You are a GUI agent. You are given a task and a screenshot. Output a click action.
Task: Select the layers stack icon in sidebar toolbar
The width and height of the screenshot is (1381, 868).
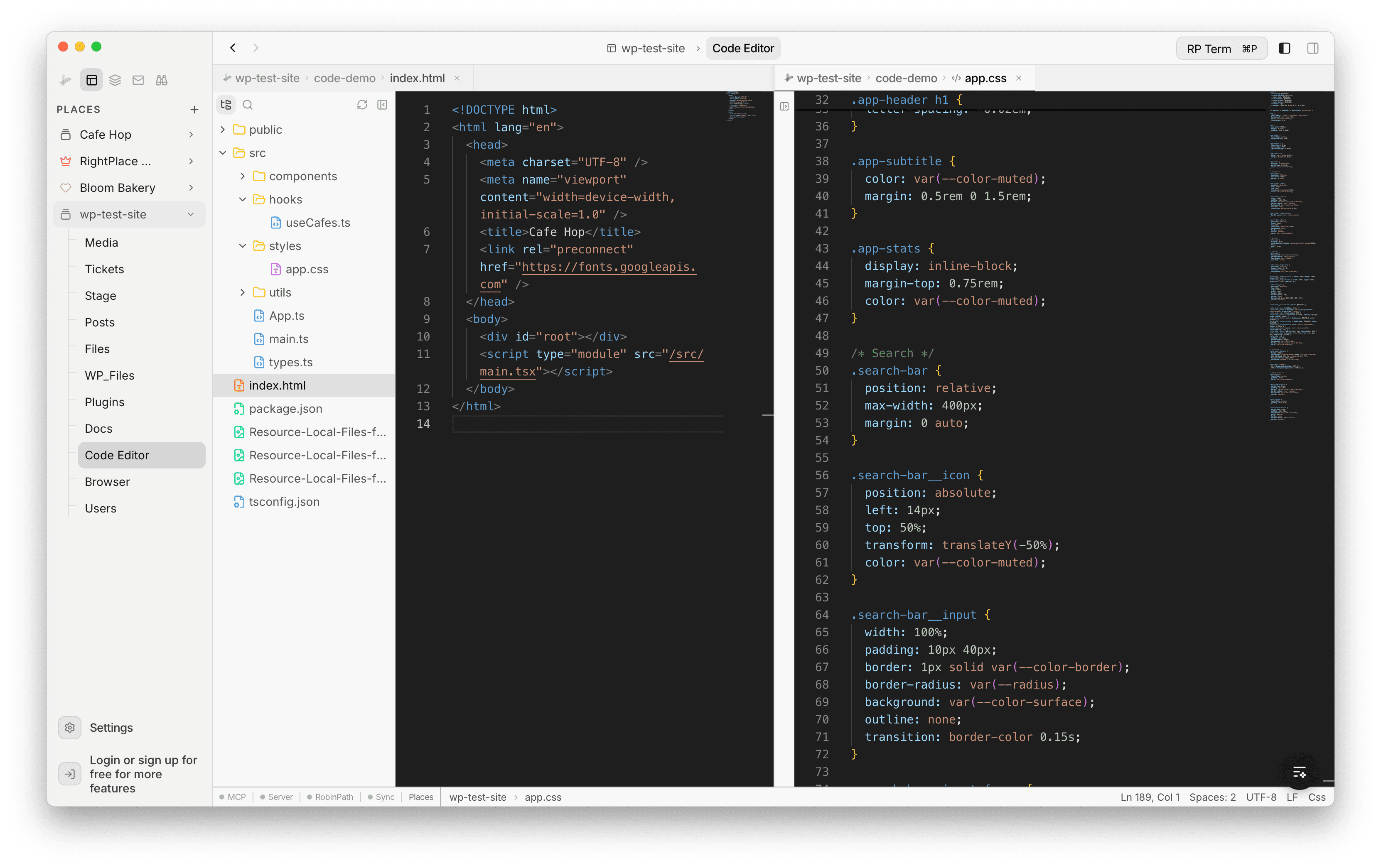(x=115, y=80)
